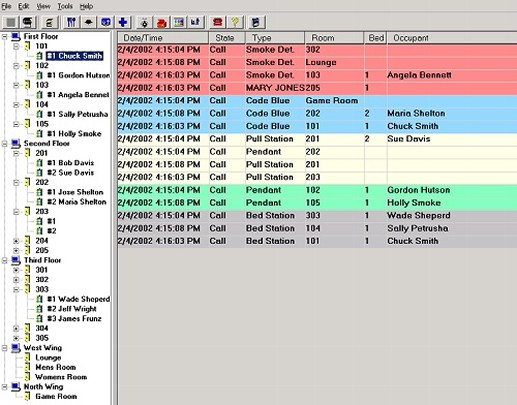Open the Tools menu
This screenshot has width=517, height=405.
(x=65, y=6)
